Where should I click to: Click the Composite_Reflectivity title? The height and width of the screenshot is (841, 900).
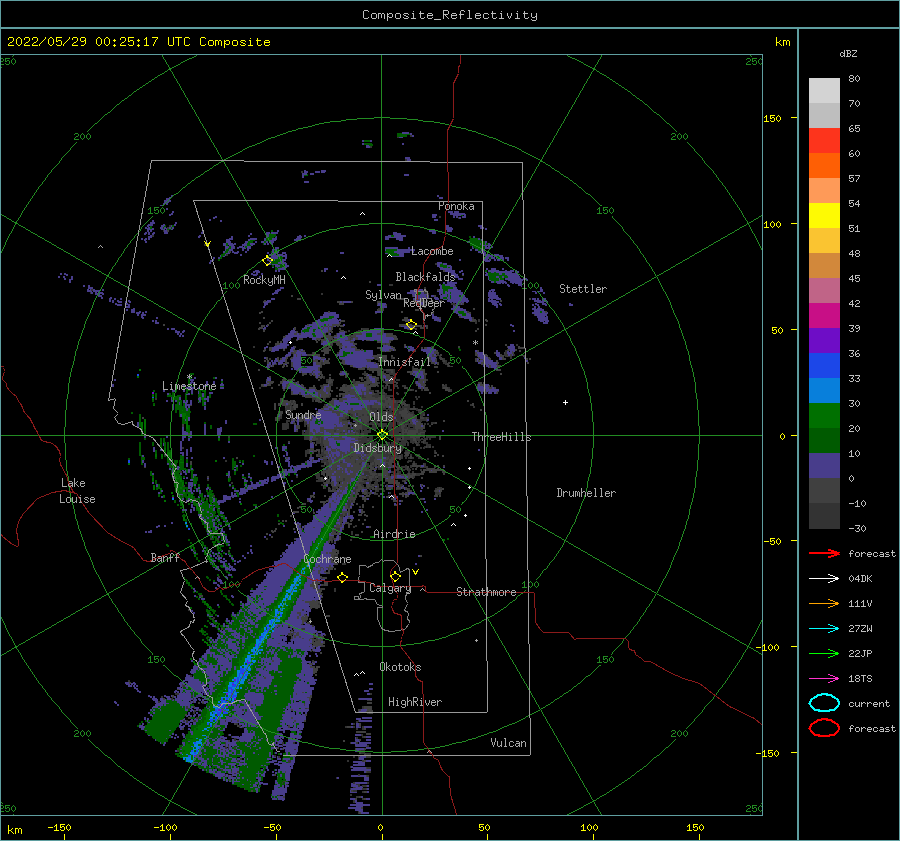pyautogui.click(x=450, y=15)
